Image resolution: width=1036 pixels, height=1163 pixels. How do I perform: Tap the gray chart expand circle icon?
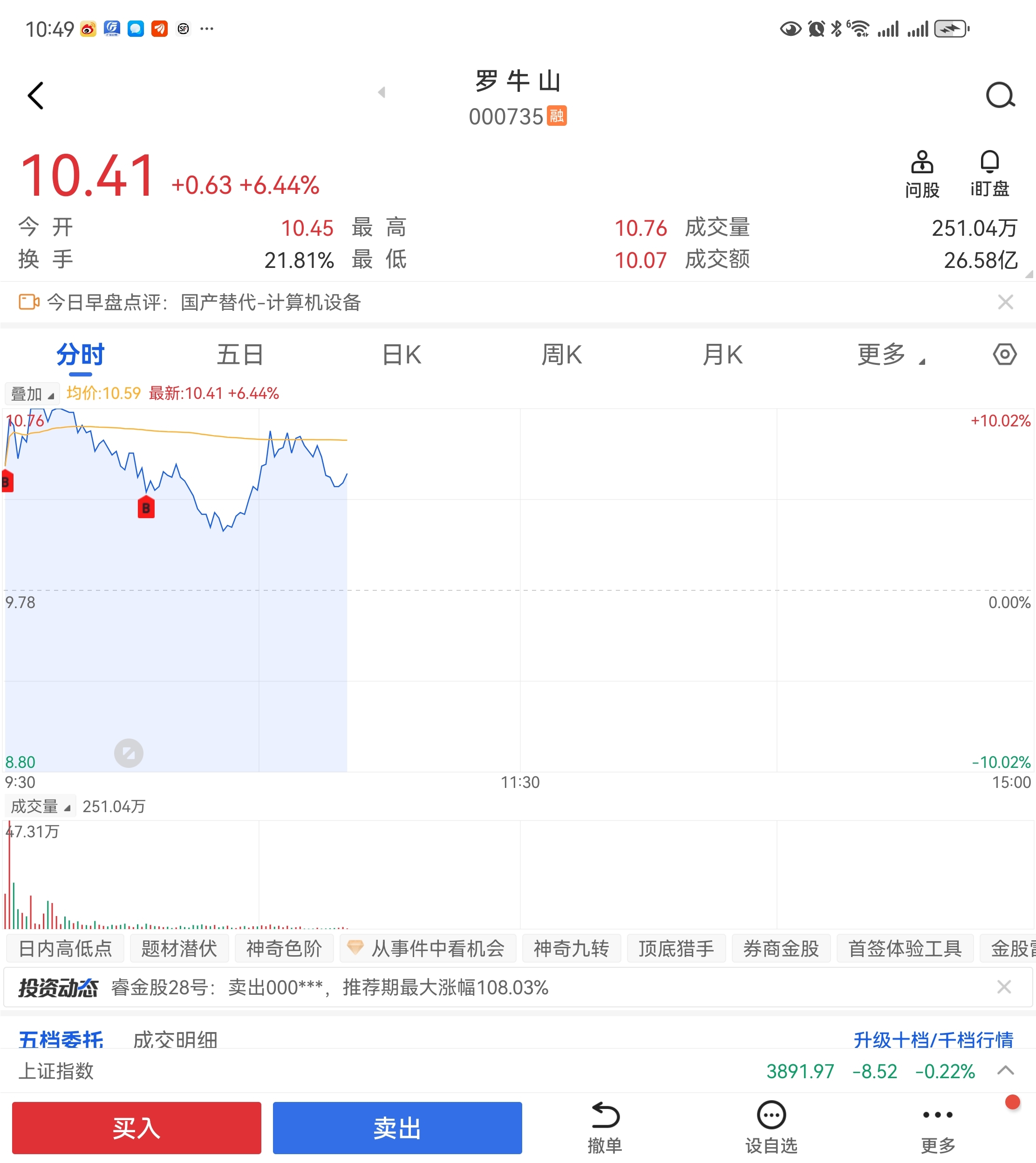(x=129, y=753)
